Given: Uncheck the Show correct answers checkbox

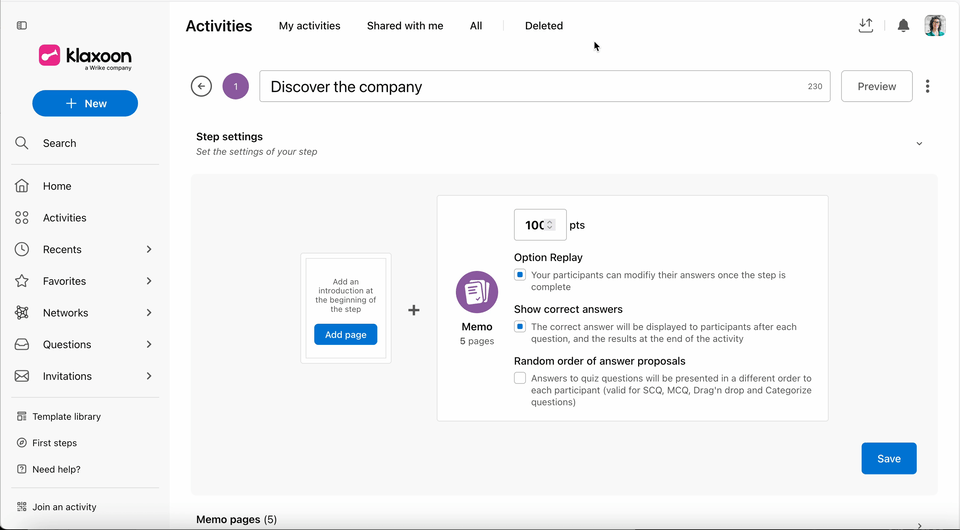Looking at the screenshot, I should coord(520,326).
